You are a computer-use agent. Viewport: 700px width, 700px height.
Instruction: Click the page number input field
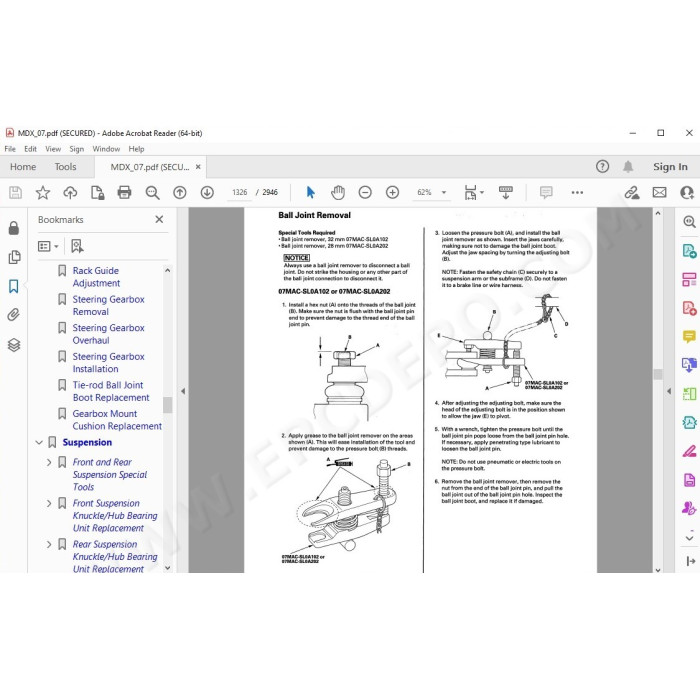(x=239, y=192)
